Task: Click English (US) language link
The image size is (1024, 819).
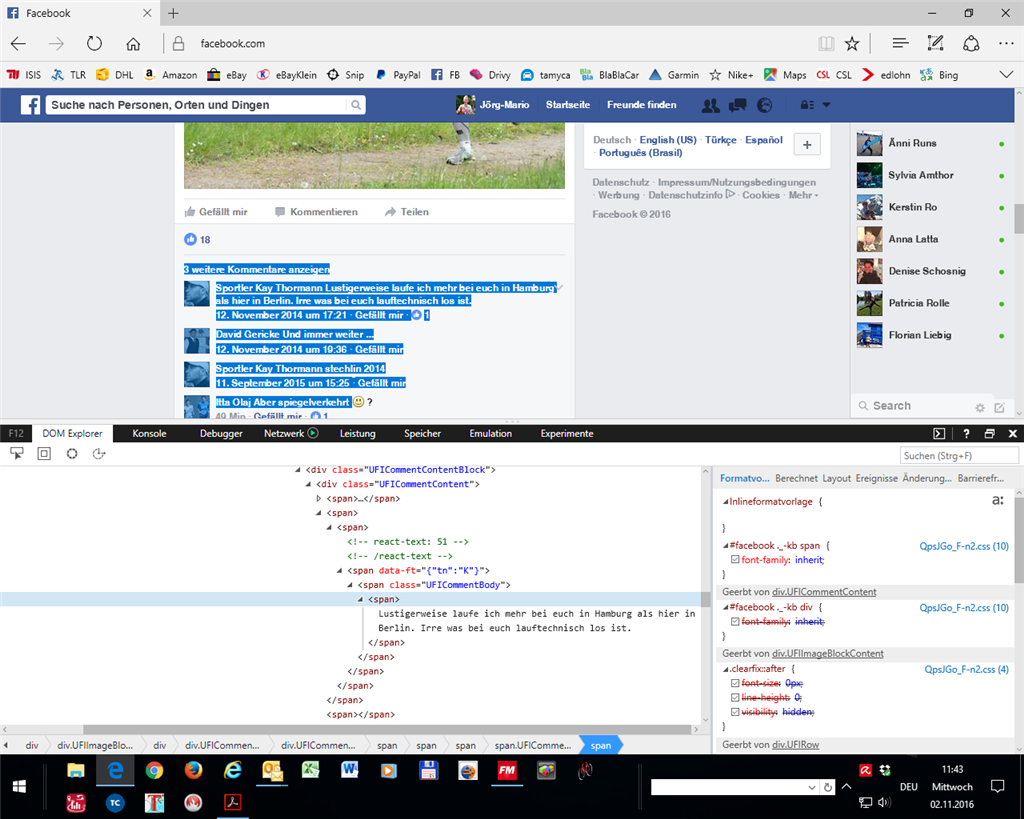Action: (667, 140)
